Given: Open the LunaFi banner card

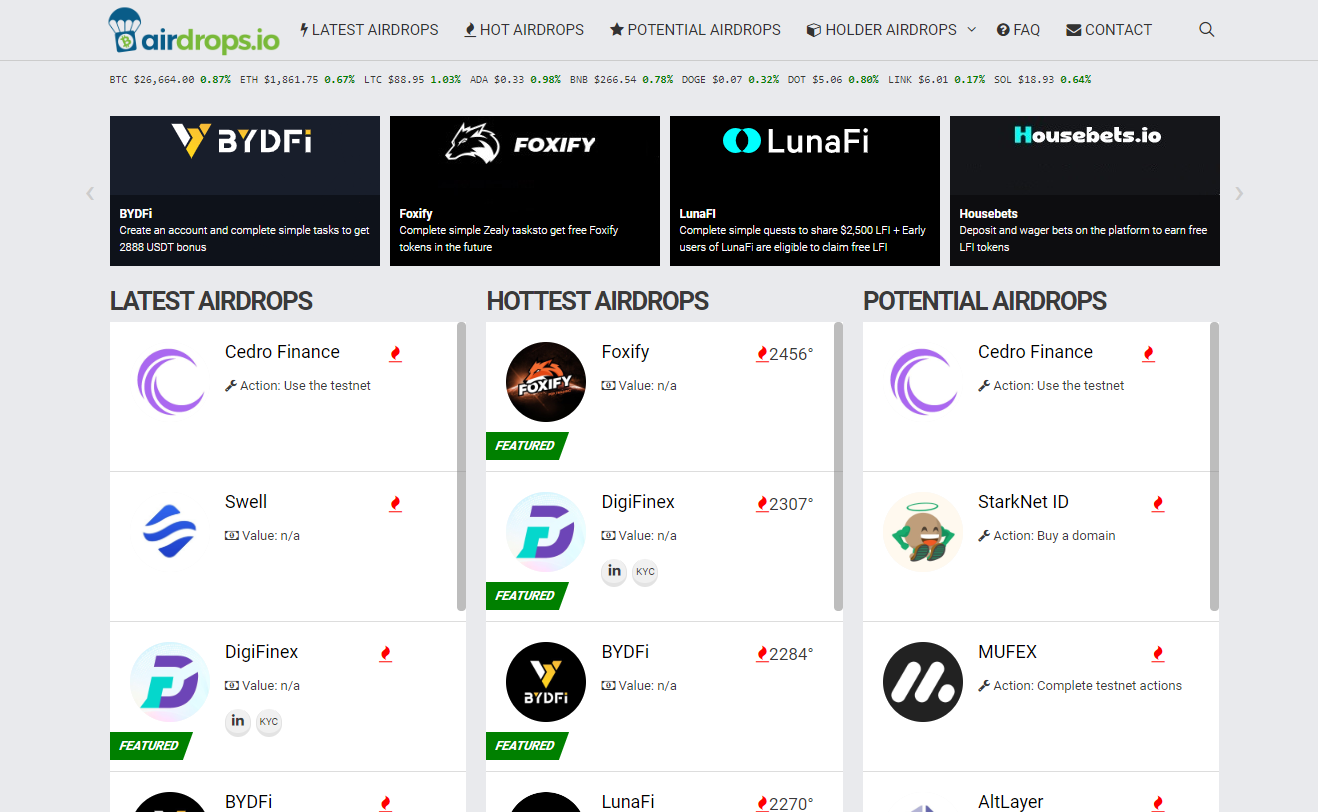Looking at the screenshot, I should click(x=805, y=191).
